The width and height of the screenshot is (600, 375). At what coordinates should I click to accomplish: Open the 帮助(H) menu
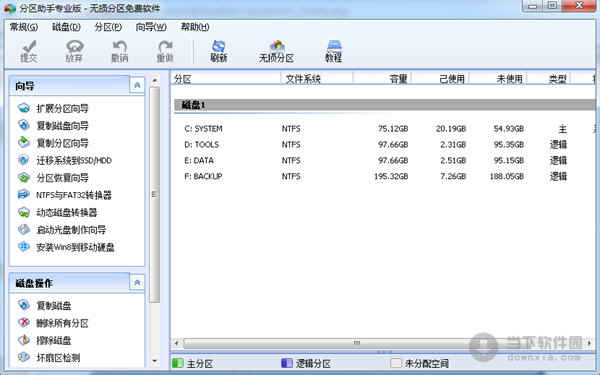195,27
